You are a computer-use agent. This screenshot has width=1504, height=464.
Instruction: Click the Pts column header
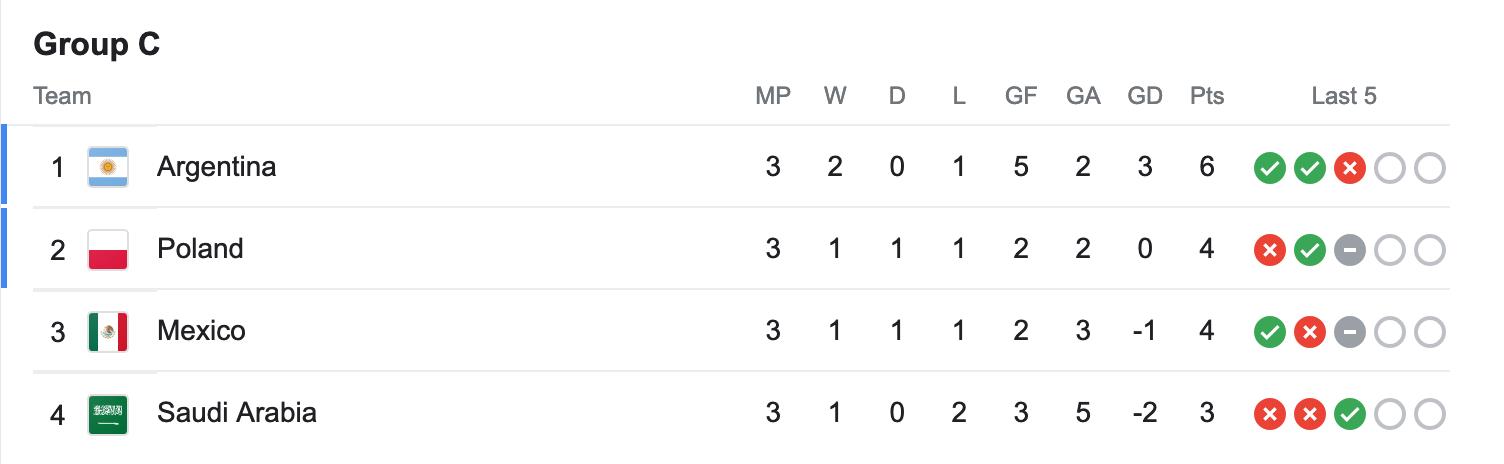pos(1207,96)
